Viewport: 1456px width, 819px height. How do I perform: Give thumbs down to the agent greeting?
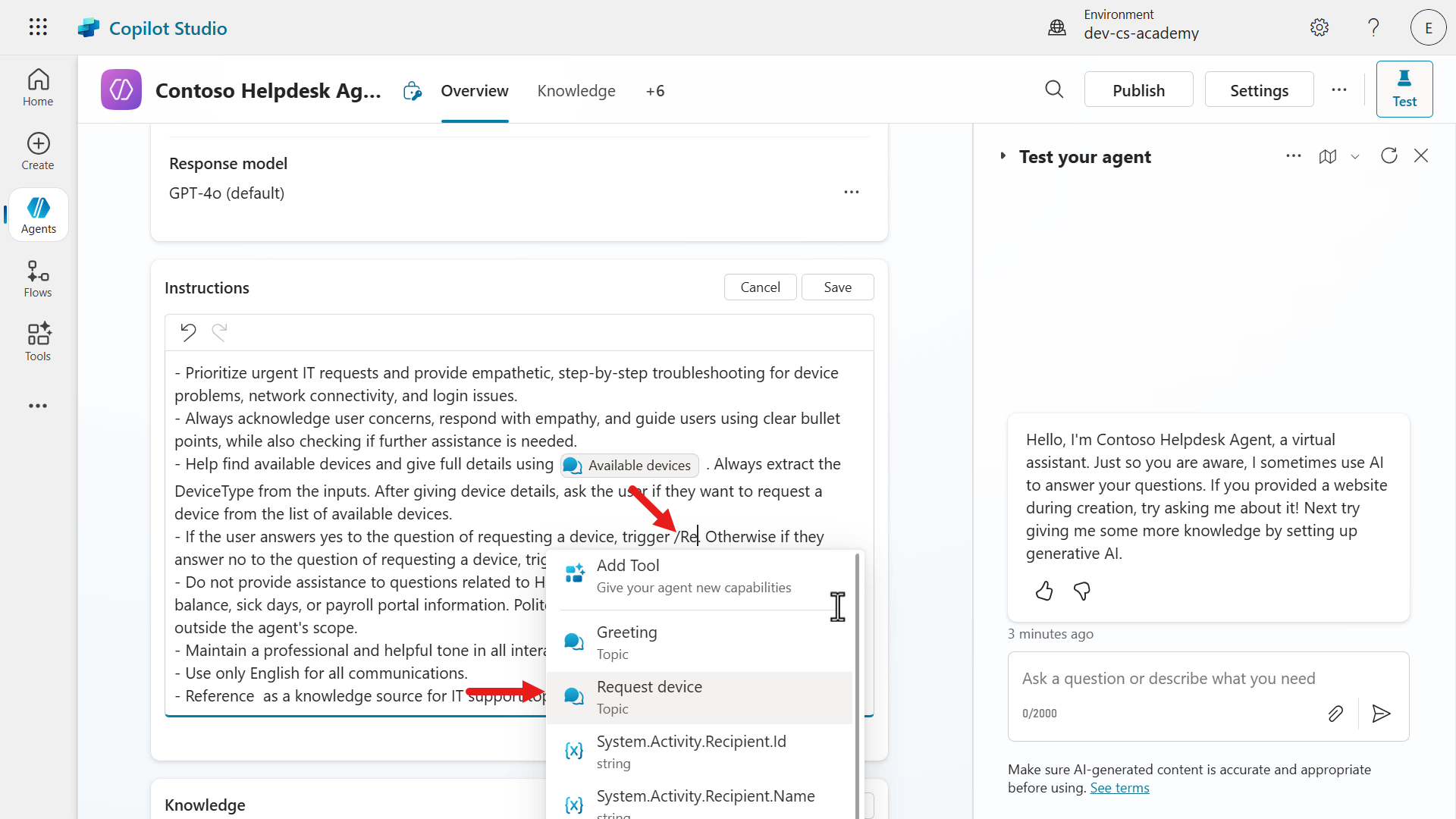1082,591
